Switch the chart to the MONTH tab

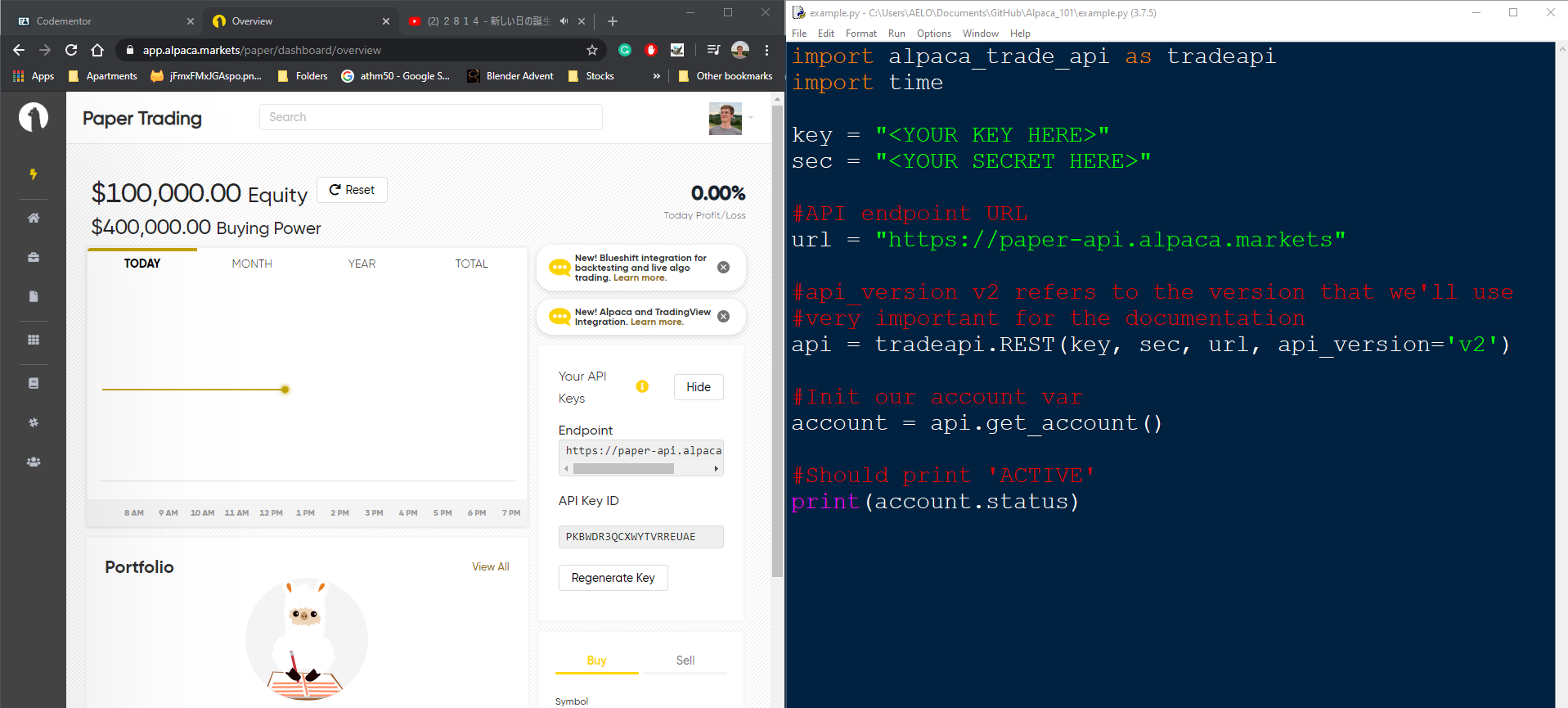[251, 264]
